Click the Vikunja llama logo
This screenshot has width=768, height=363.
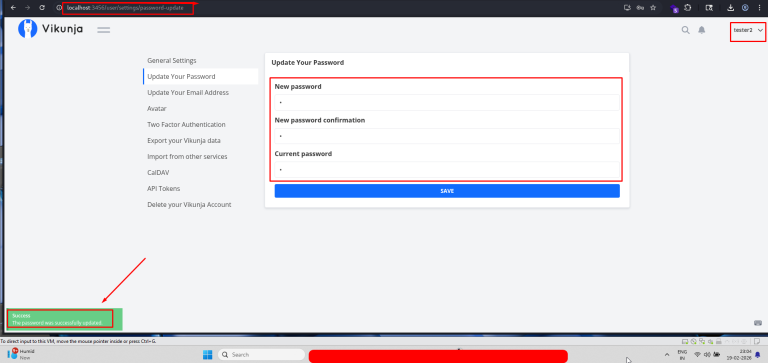point(27,29)
